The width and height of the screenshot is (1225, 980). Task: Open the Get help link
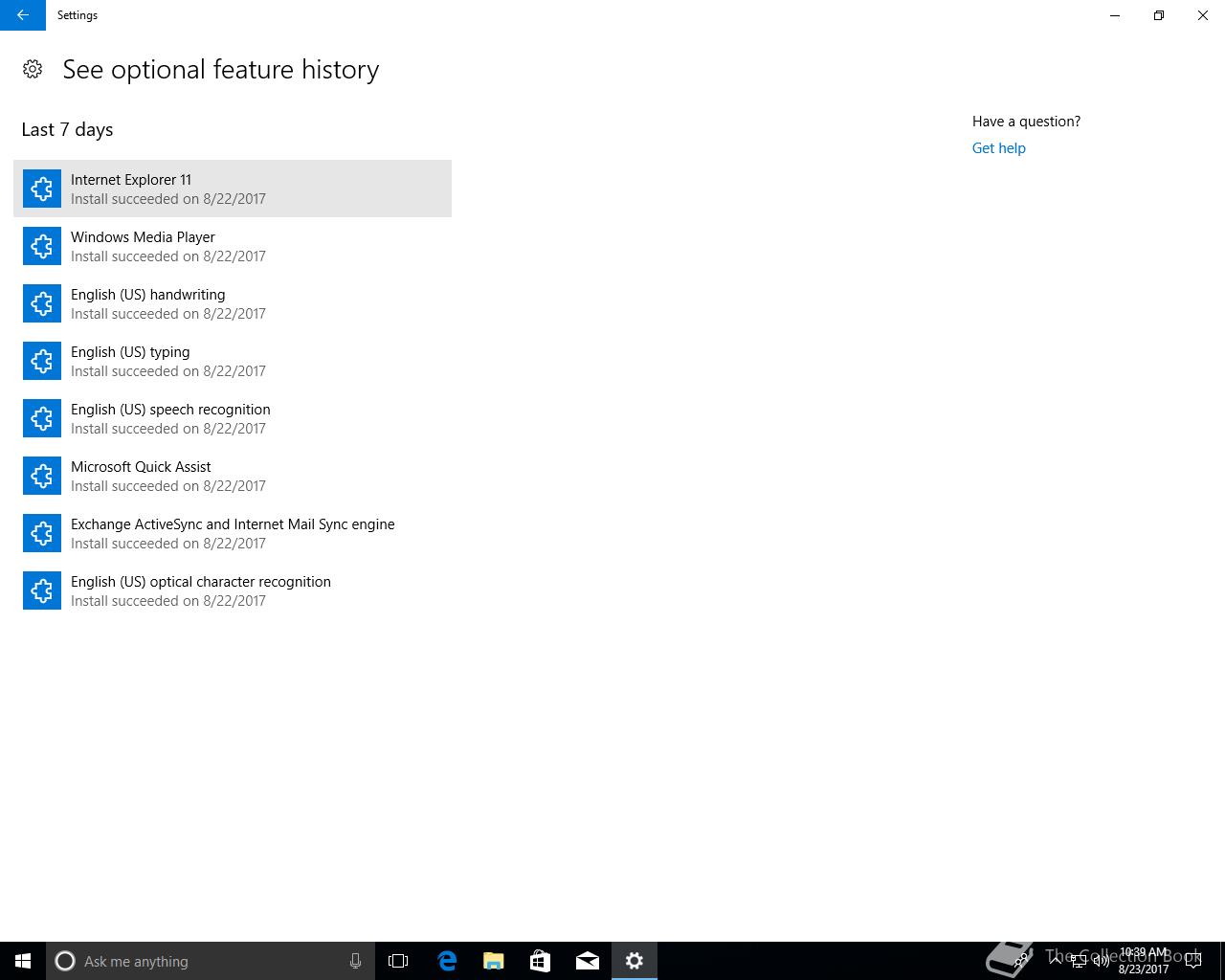point(998,148)
